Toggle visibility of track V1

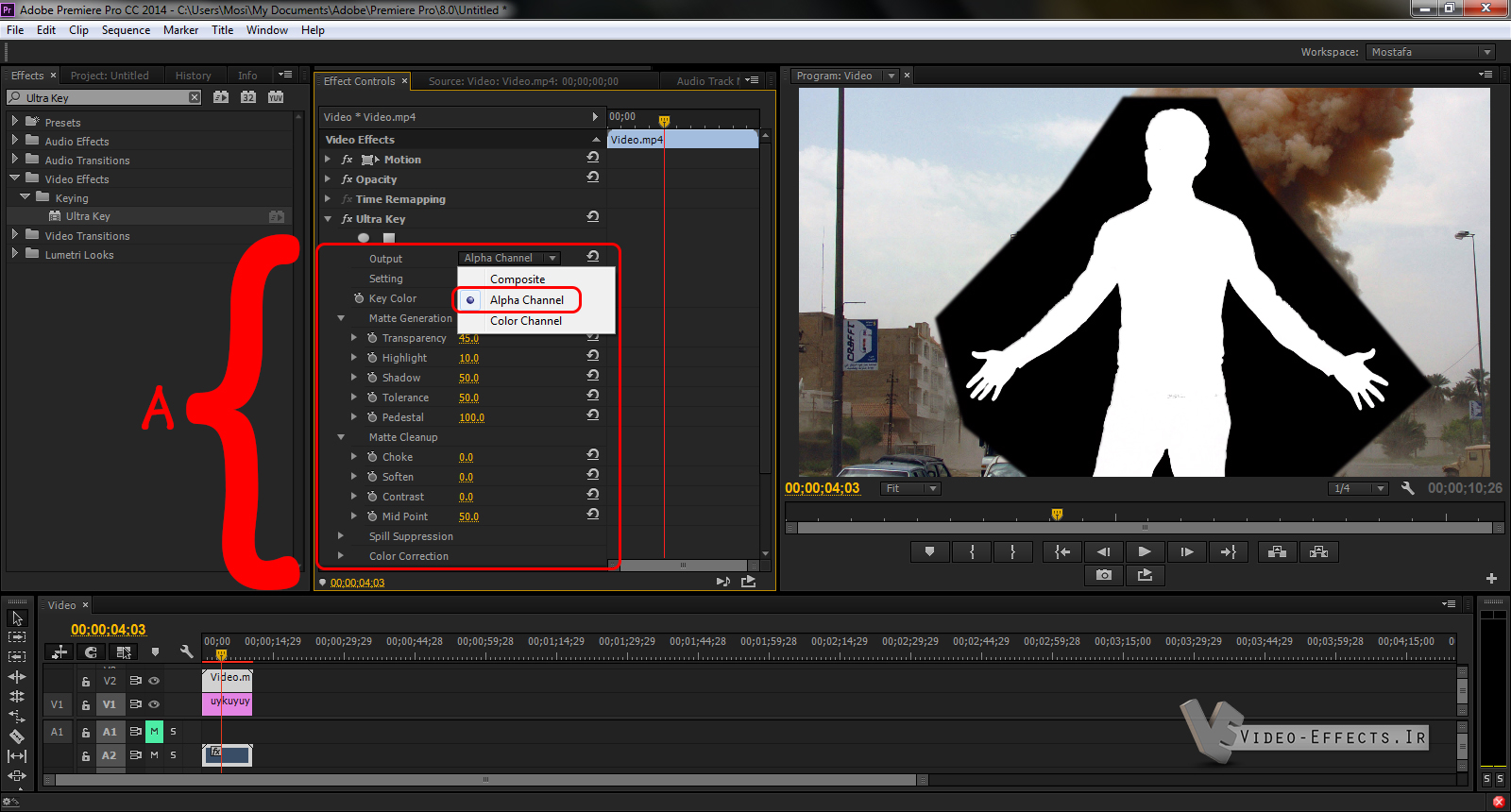pyautogui.click(x=154, y=704)
